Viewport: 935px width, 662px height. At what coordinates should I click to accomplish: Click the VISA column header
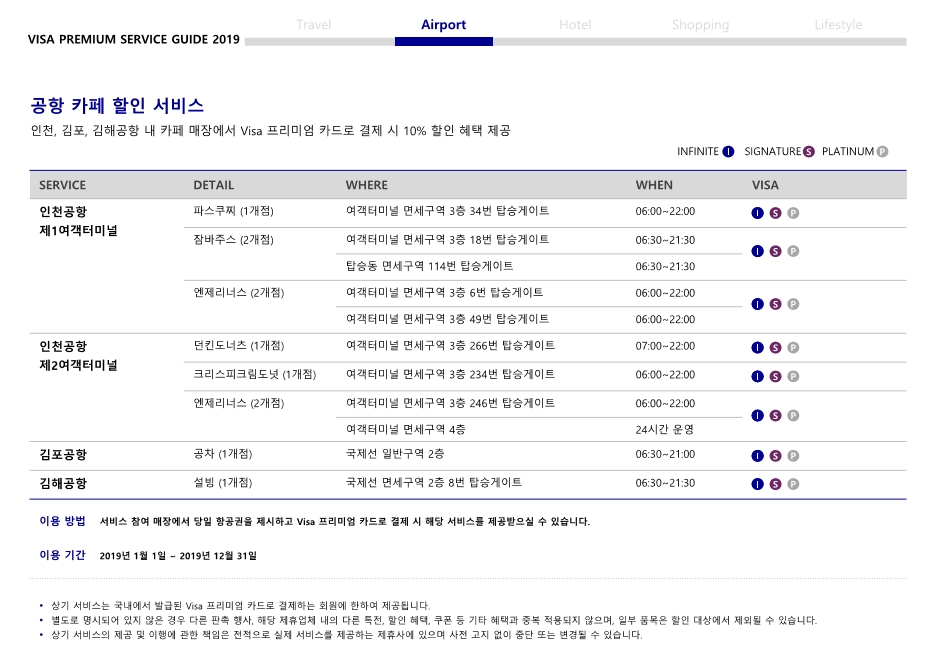pyautogui.click(x=765, y=185)
